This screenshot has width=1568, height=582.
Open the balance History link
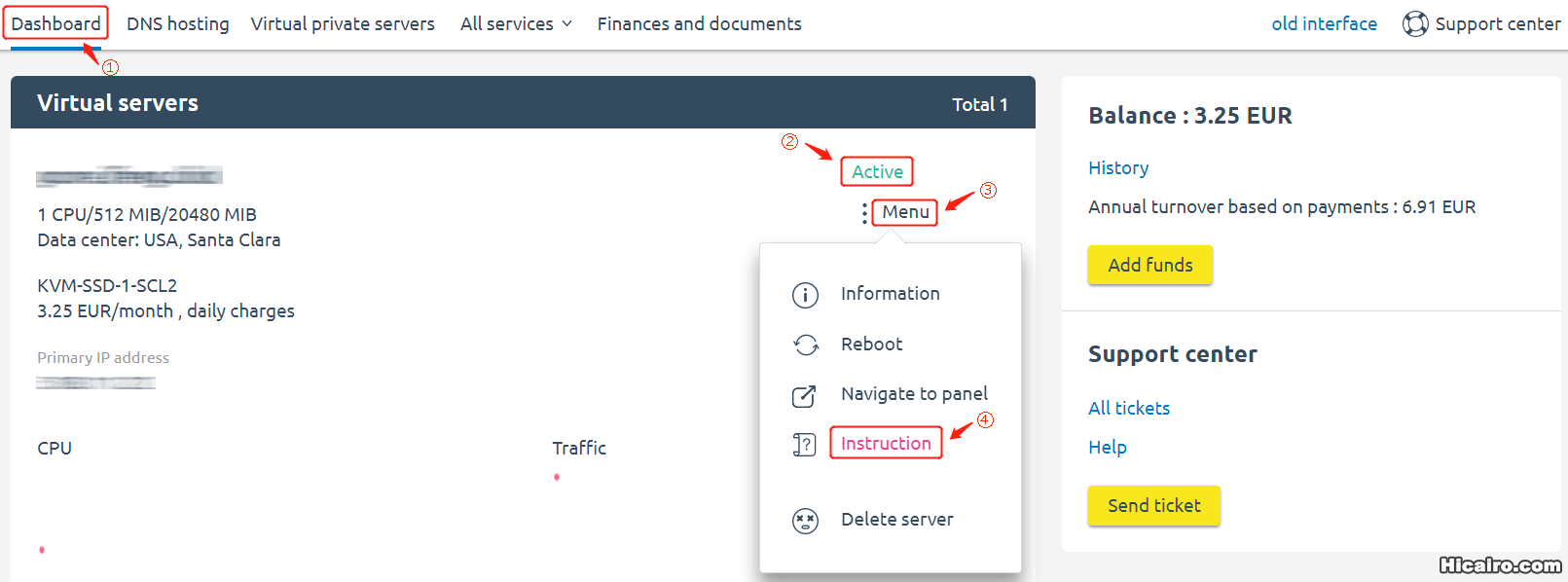click(x=1118, y=168)
